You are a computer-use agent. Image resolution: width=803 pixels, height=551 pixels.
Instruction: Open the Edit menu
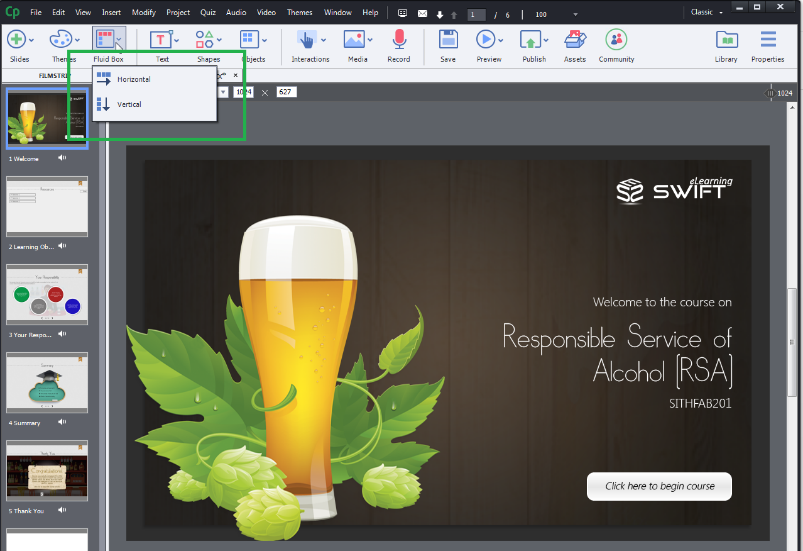(58, 12)
